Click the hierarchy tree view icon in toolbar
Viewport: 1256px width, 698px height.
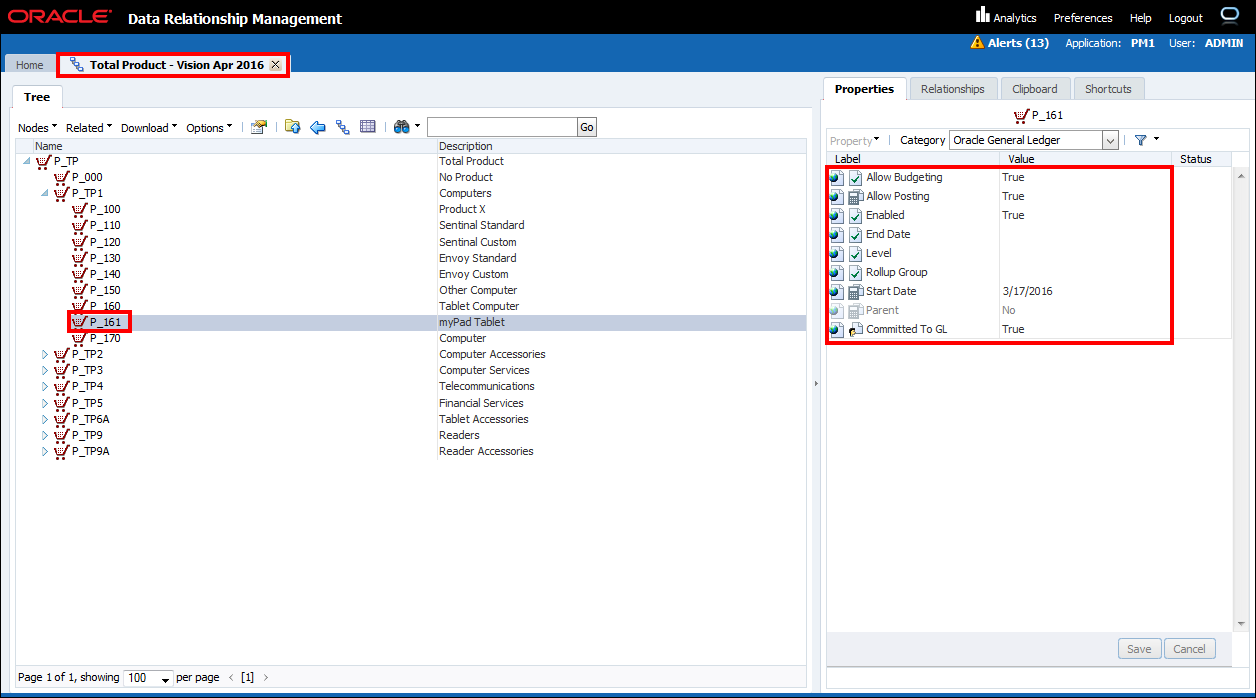(343, 127)
